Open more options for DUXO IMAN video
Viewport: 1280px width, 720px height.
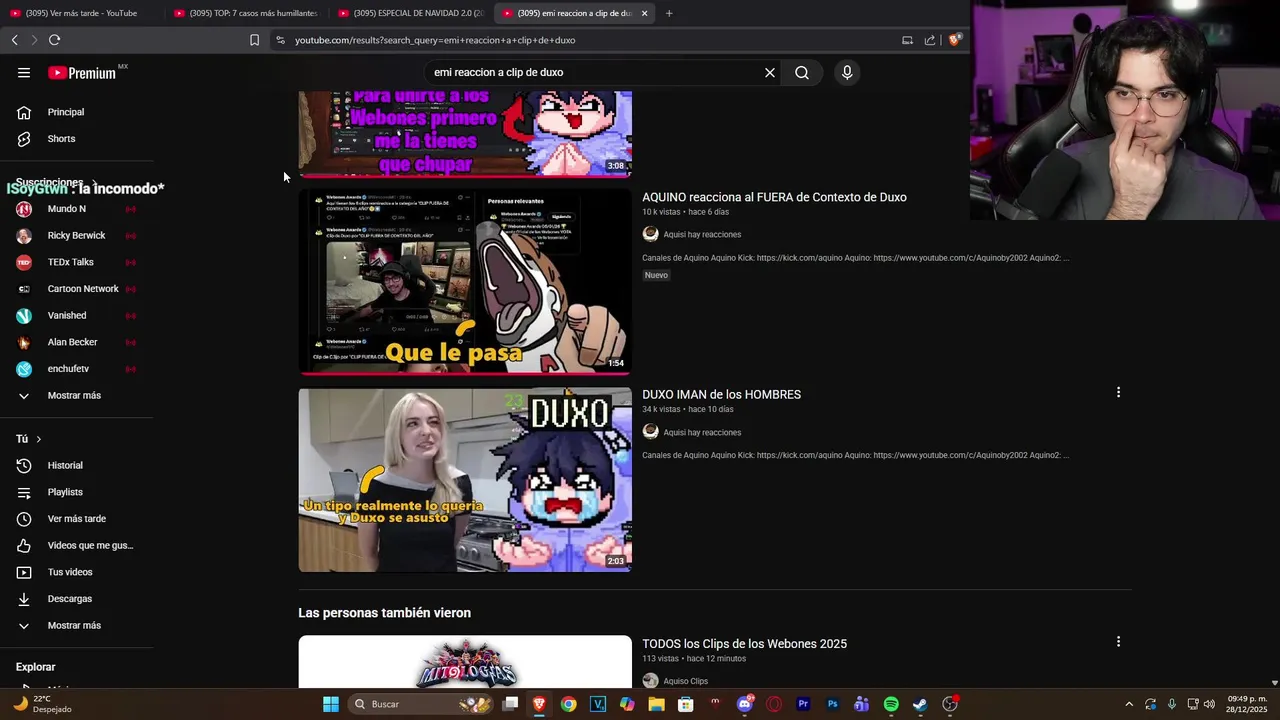(1118, 392)
